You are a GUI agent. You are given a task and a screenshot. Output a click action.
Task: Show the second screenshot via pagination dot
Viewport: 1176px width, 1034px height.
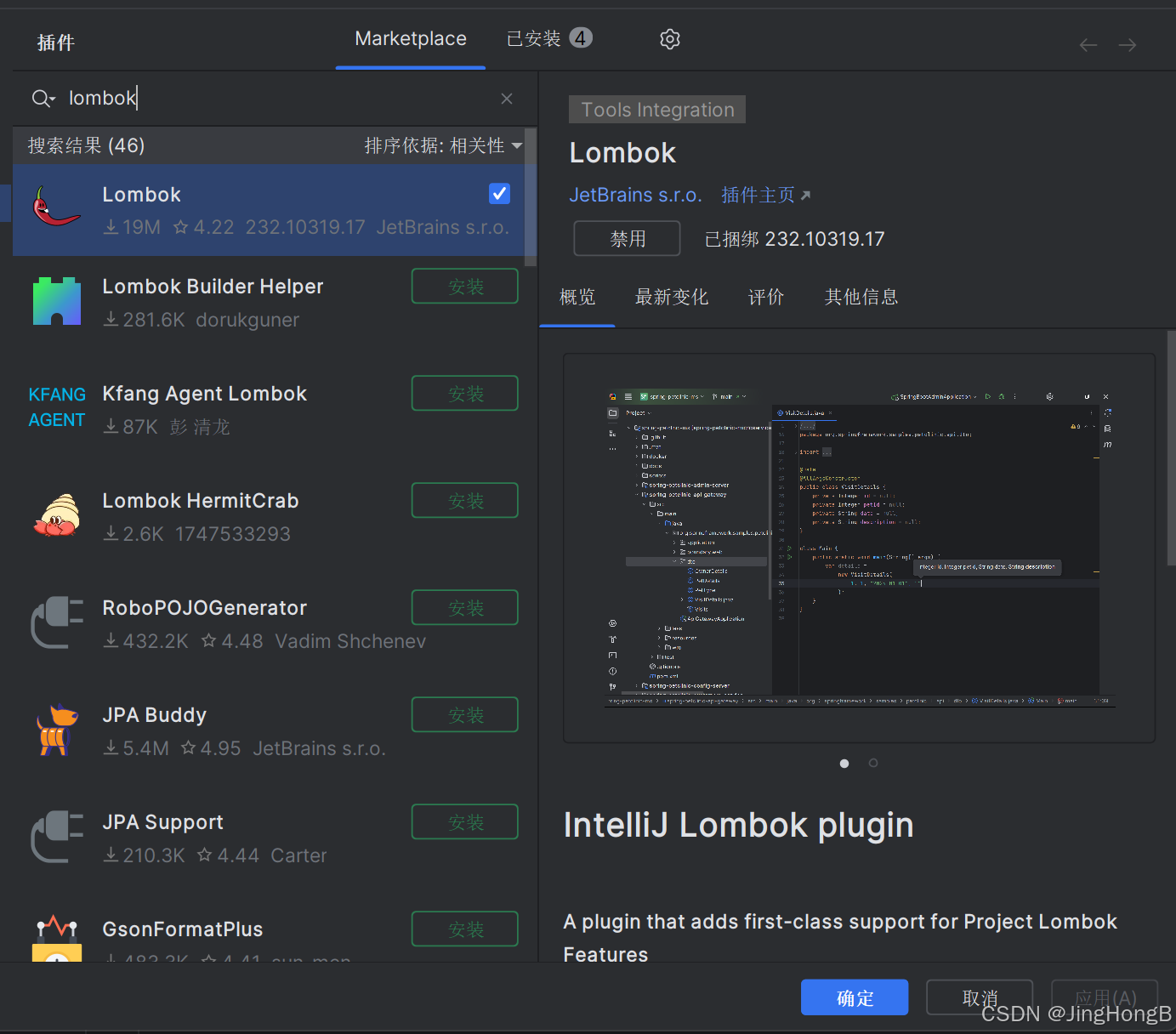tap(873, 764)
